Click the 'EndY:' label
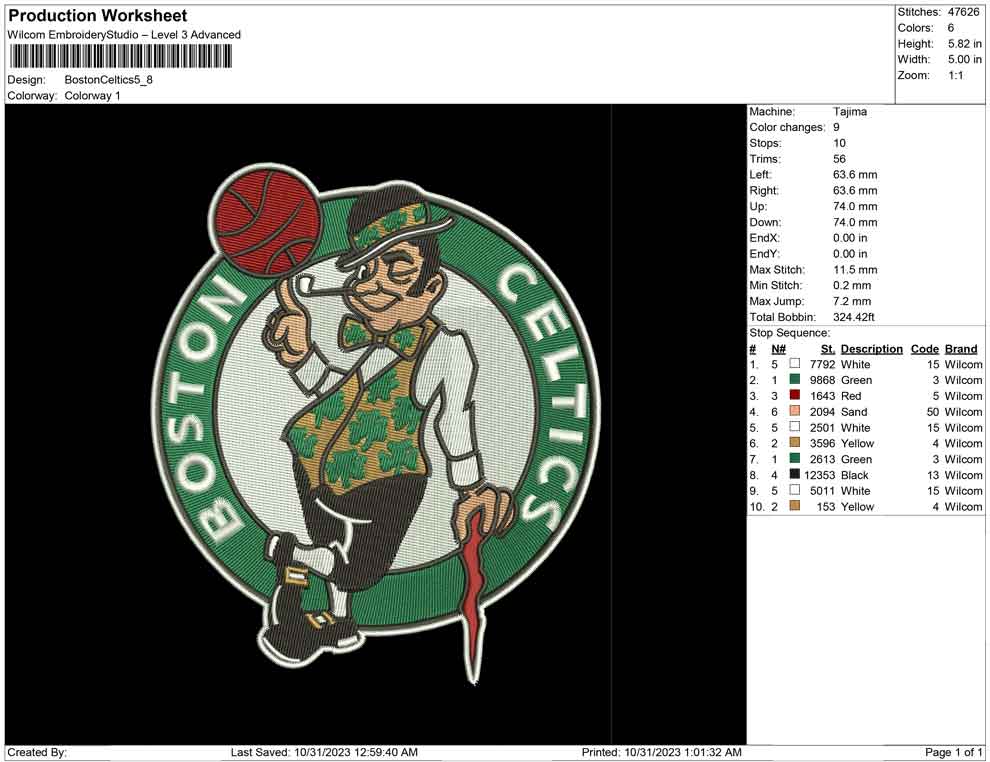 pyautogui.click(x=765, y=254)
